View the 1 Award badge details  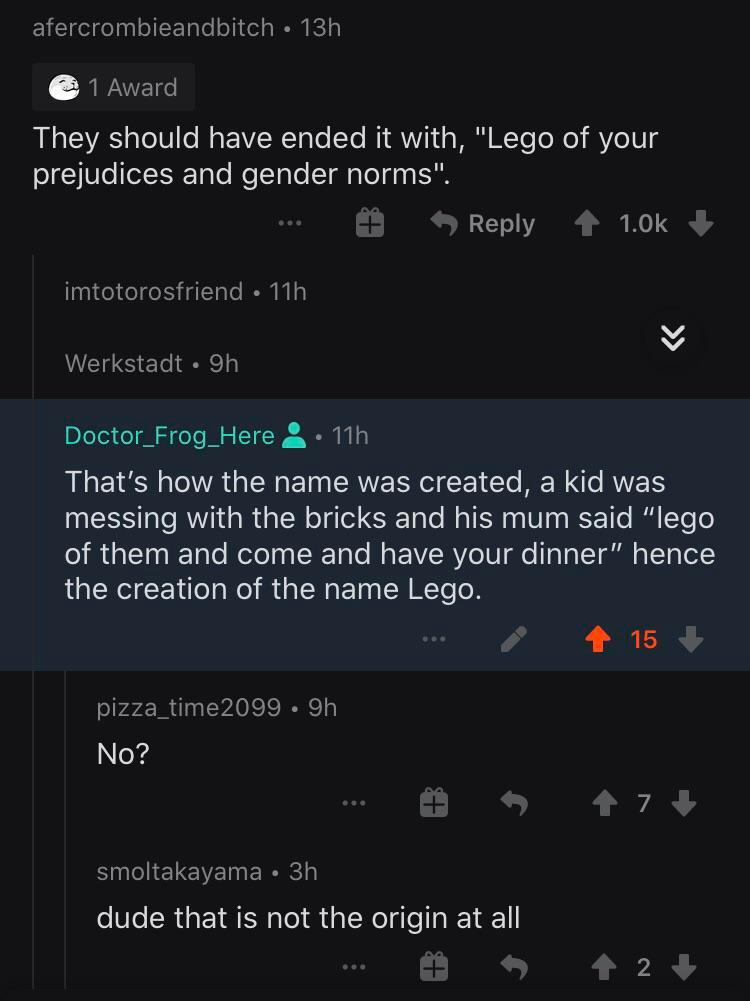pos(113,87)
